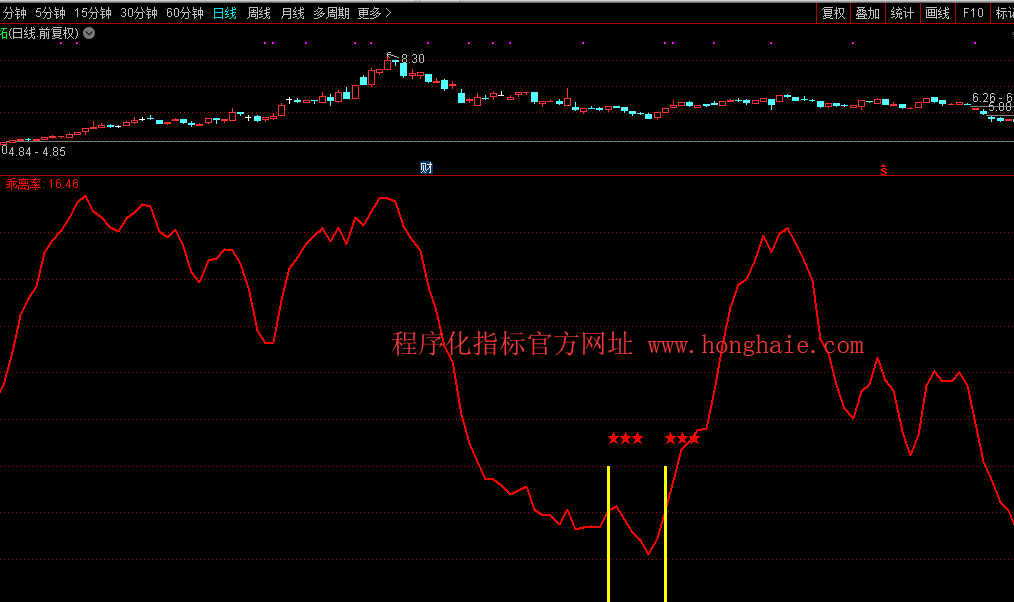Open the chart settings round dropdown icon

pyautogui.click(x=90, y=33)
